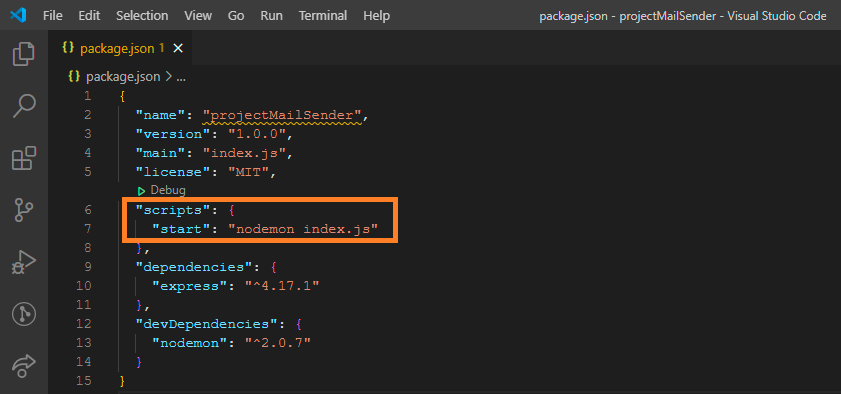Open the Run menu
Viewport: 841px width, 394px height.
coord(271,16)
